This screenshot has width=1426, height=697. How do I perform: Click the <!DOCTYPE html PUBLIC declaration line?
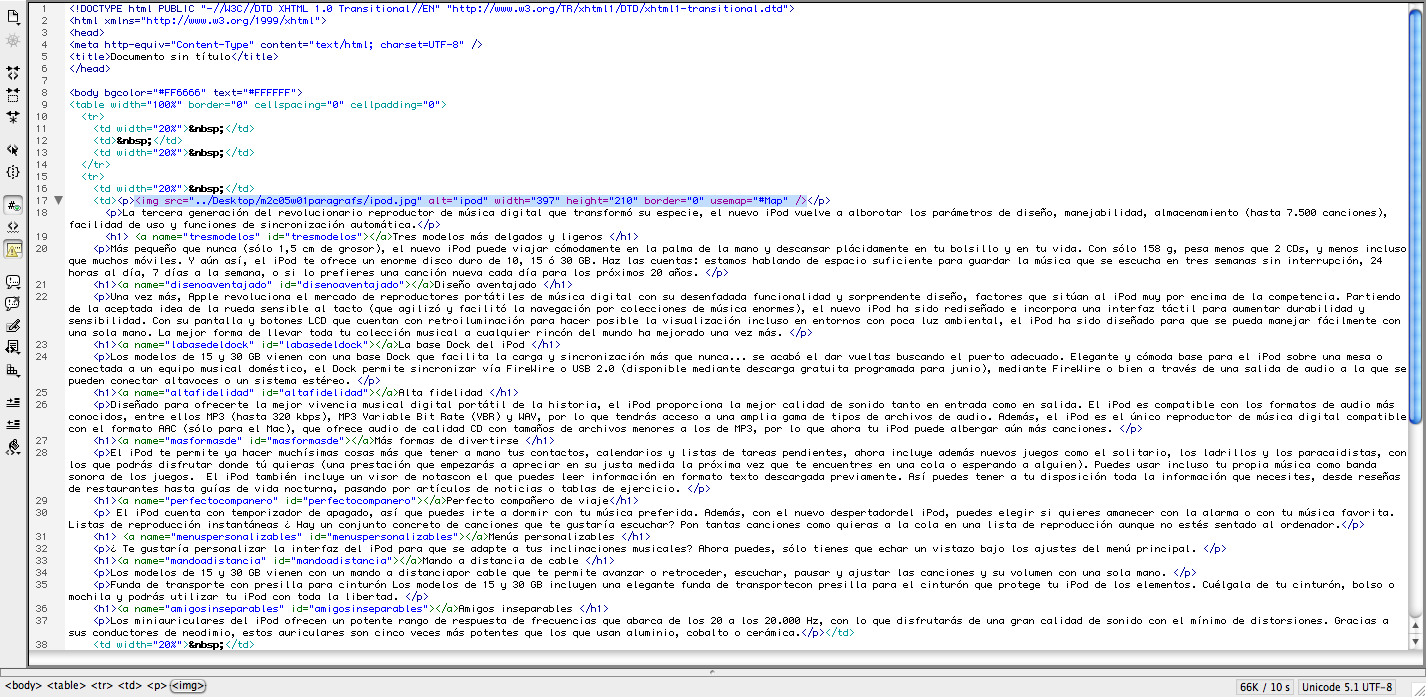tap(432, 8)
